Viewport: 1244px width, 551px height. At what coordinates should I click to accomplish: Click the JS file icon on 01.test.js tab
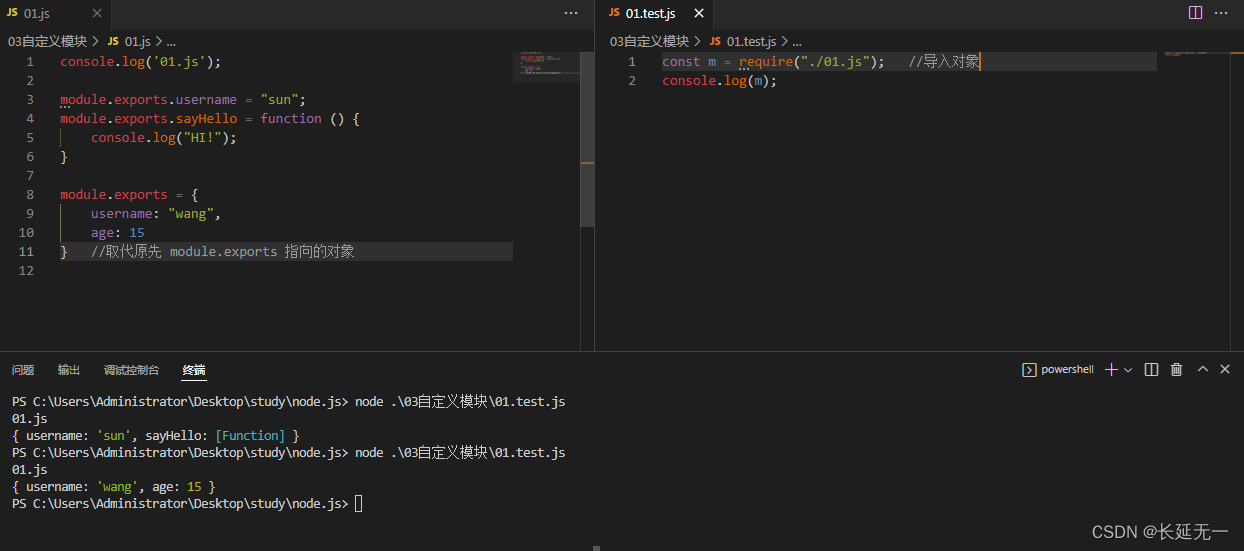[x=614, y=14]
